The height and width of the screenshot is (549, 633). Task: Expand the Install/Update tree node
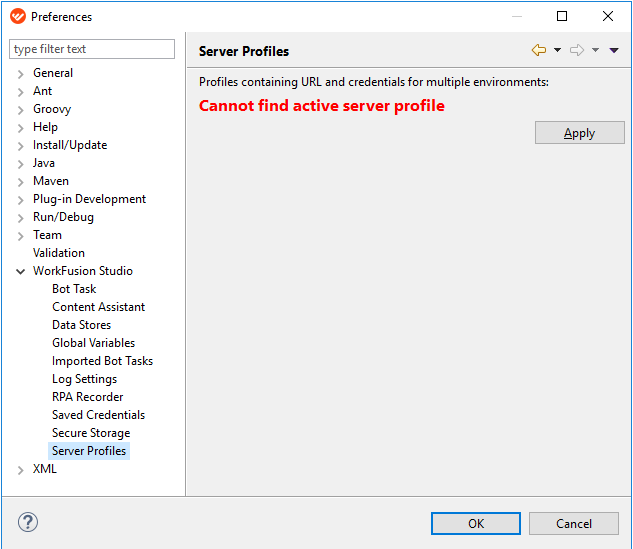pyautogui.click(x=21, y=146)
